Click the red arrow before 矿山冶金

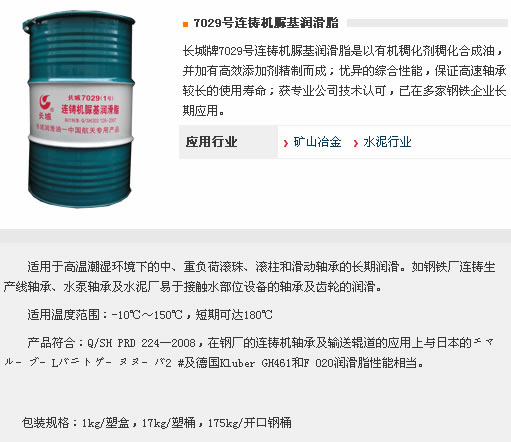(x=286, y=143)
